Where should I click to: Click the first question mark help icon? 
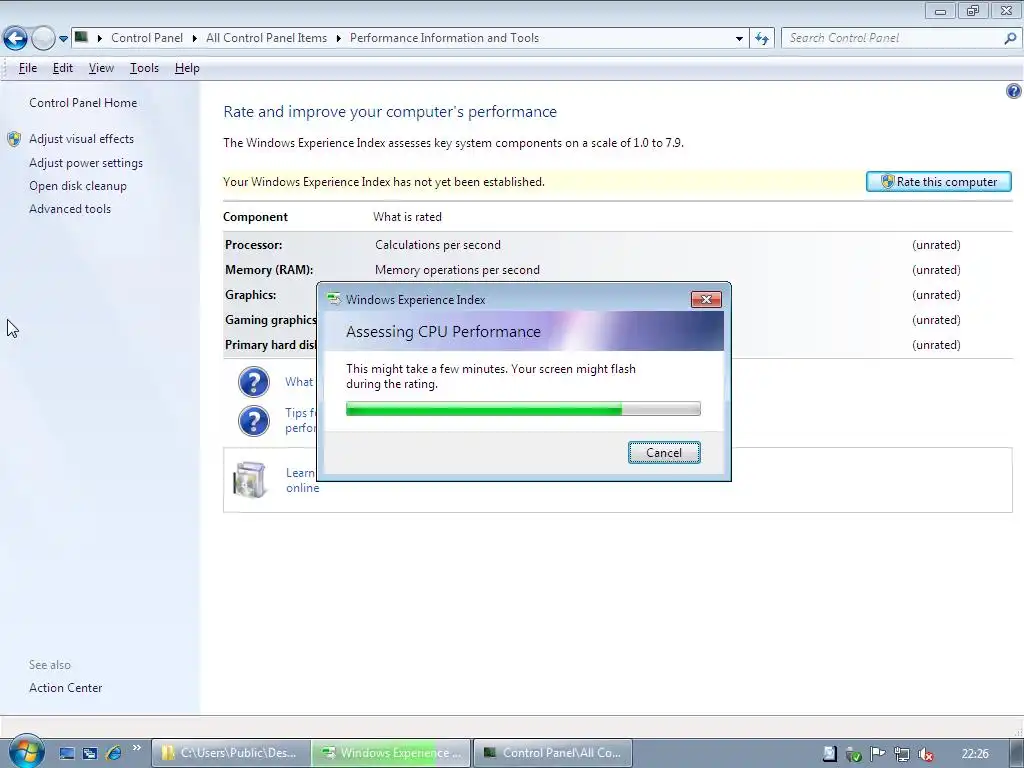click(x=253, y=382)
